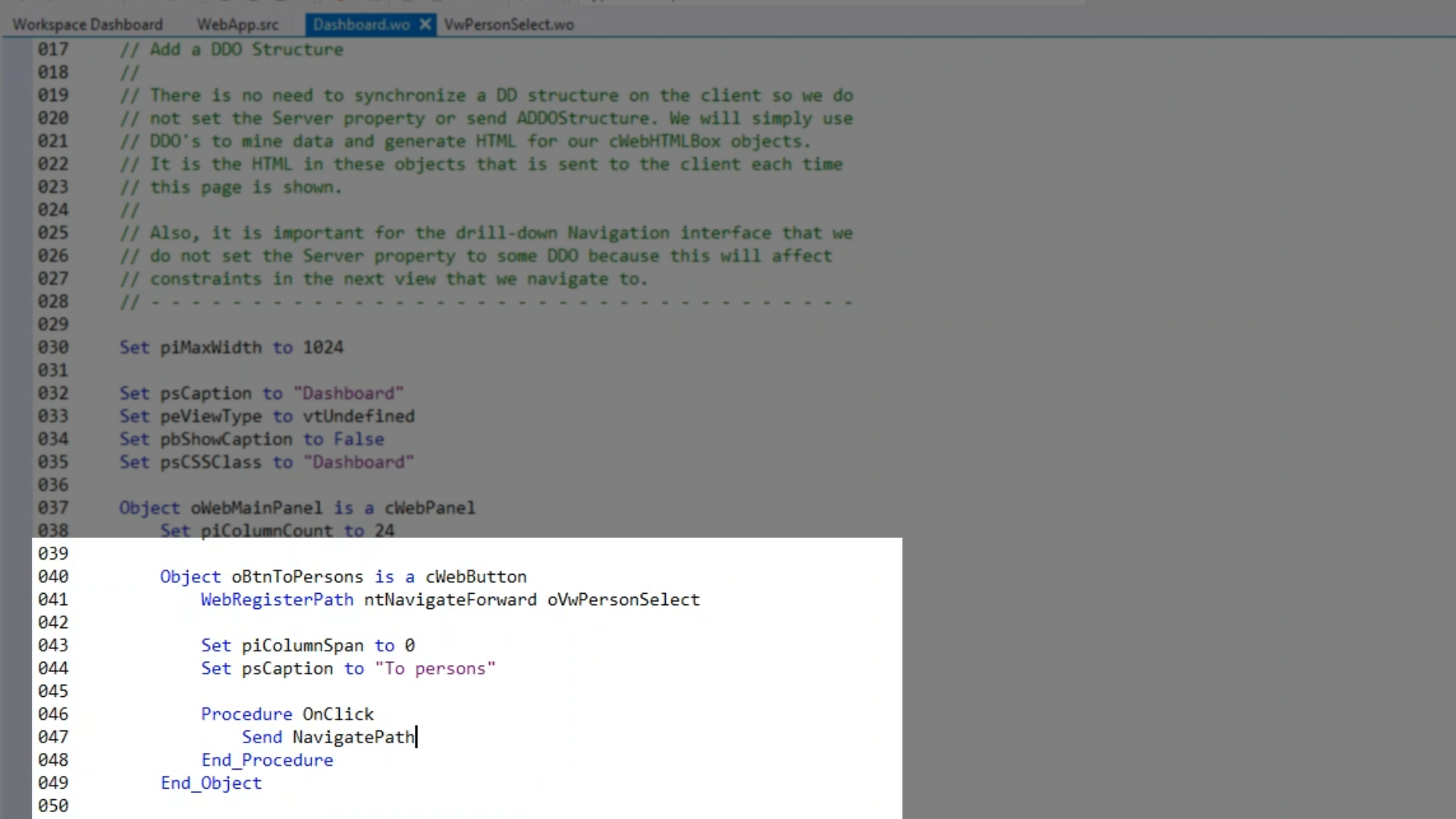Click the WebRegisterPath keyword
The height and width of the screenshot is (819, 1456).
click(277, 600)
